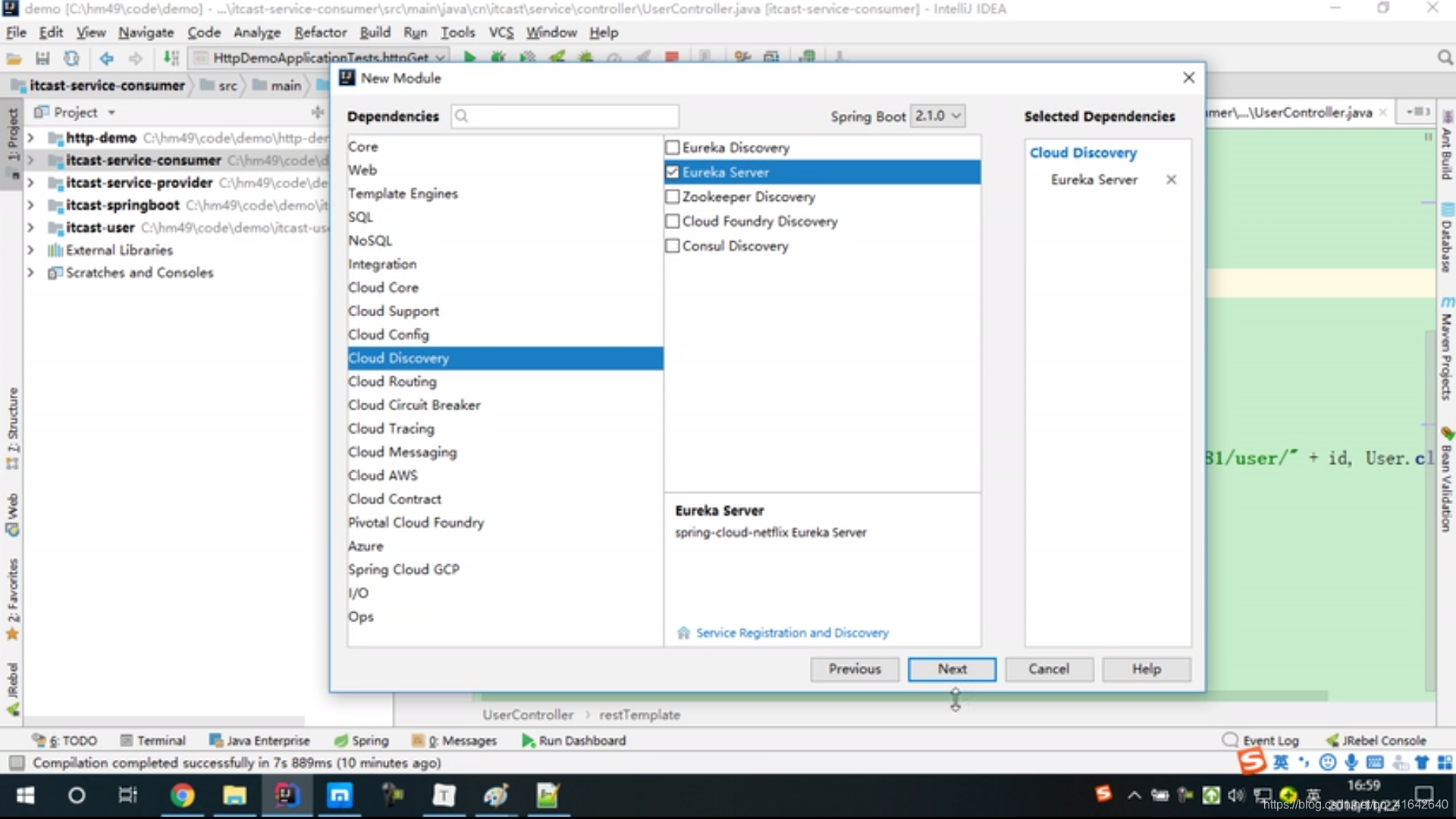The height and width of the screenshot is (819, 1456).
Task: Search dependencies using the search input field
Action: [x=565, y=116]
